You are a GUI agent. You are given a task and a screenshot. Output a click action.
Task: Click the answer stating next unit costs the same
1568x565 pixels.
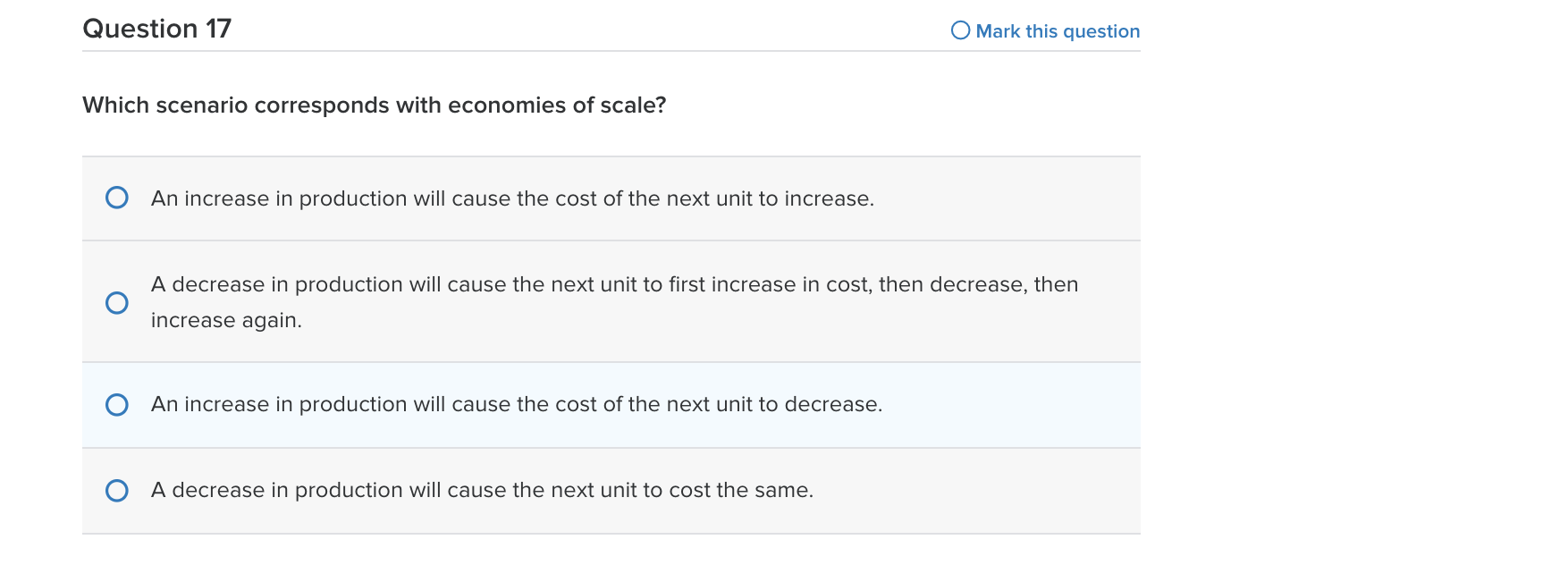(x=482, y=490)
